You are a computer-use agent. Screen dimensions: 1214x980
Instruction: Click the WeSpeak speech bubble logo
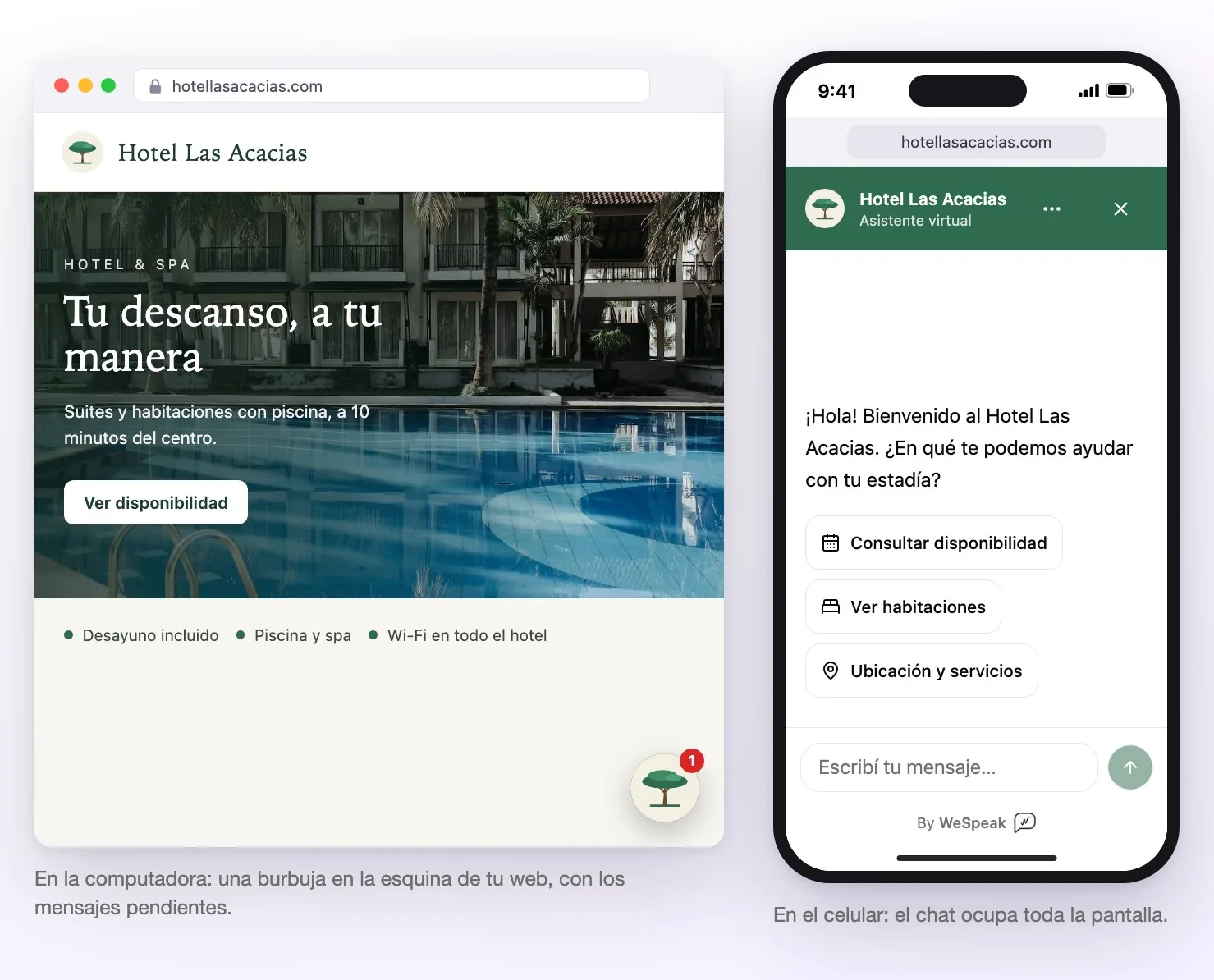pyautogui.click(x=1025, y=822)
